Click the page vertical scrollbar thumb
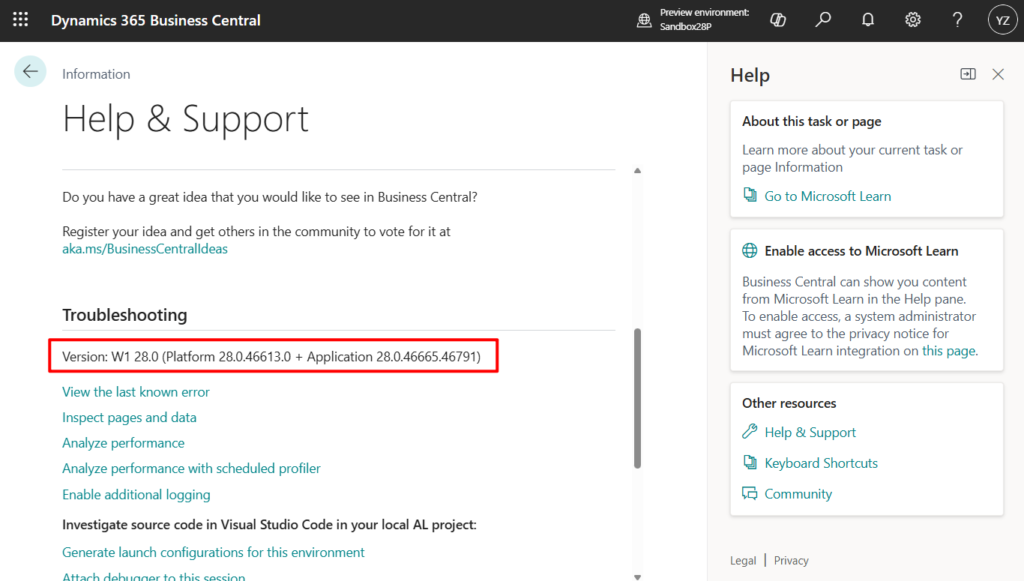 [x=638, y=398]
